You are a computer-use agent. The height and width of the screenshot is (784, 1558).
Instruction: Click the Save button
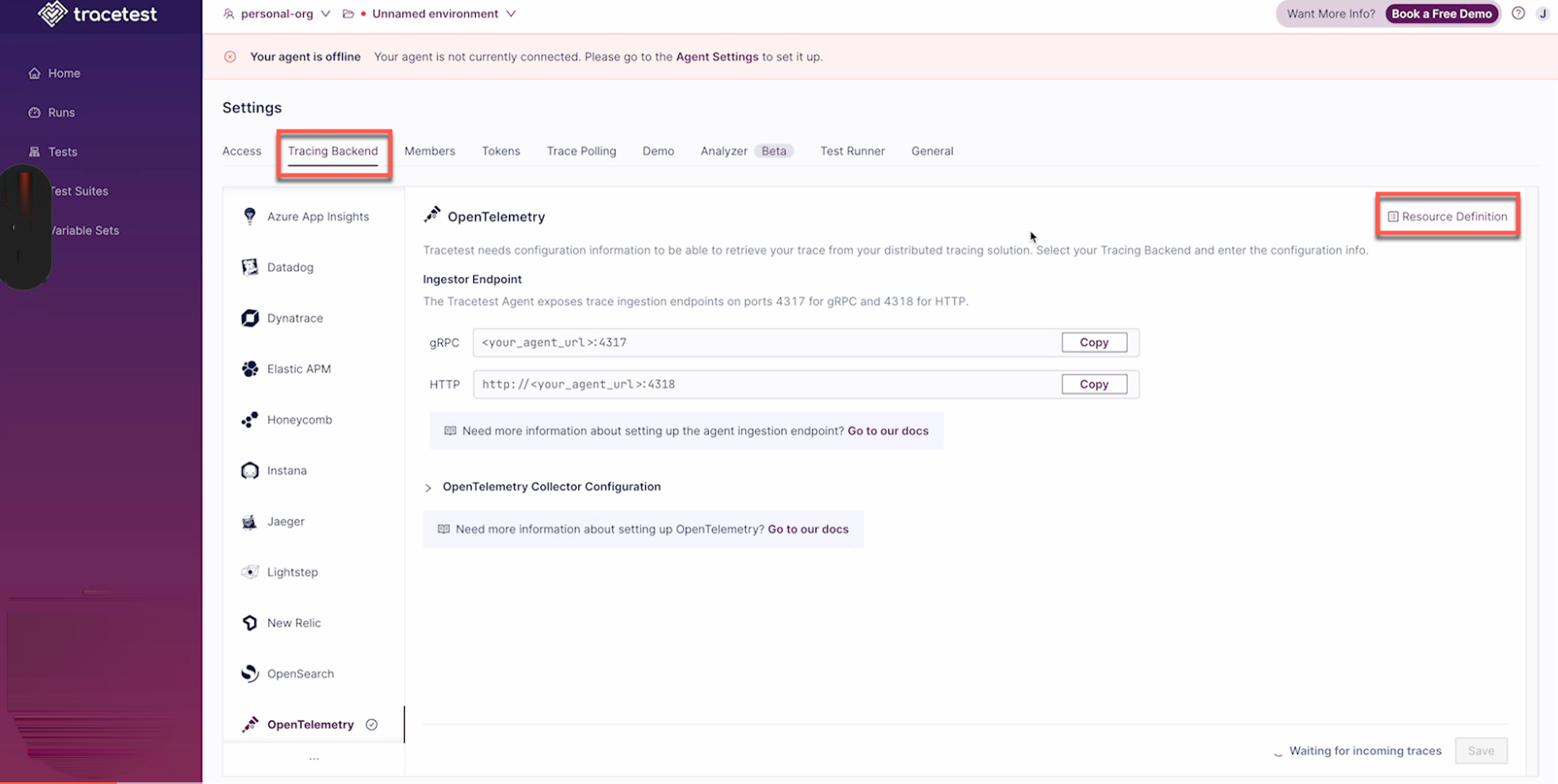click(1481, 750)
